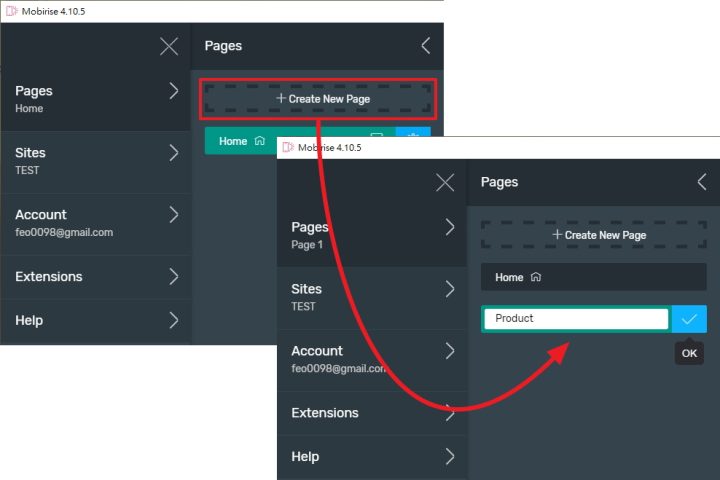This screenshot has height=480, width=720.
Task: Expand Pages chevron showing Page 1 subtitle
Action: (449, 227)
